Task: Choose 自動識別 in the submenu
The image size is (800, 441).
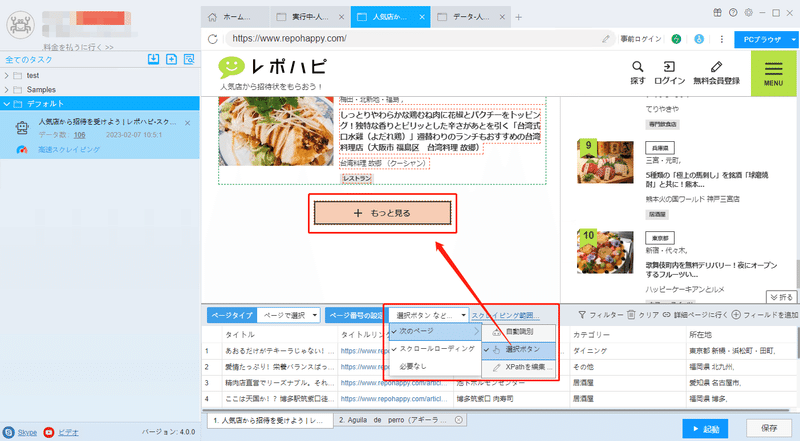Action: [519, 332]
